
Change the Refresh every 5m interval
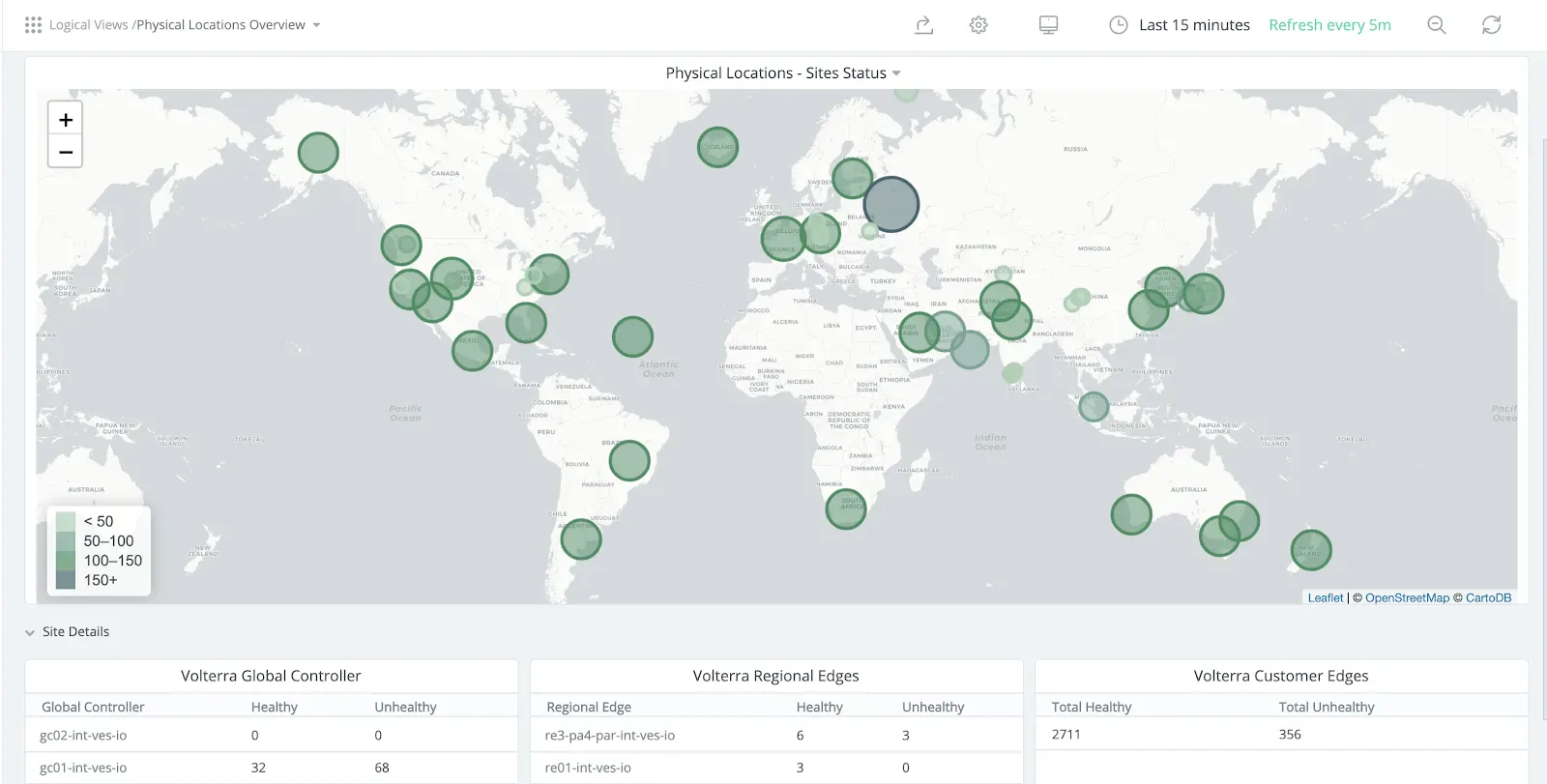point(1329,25)
